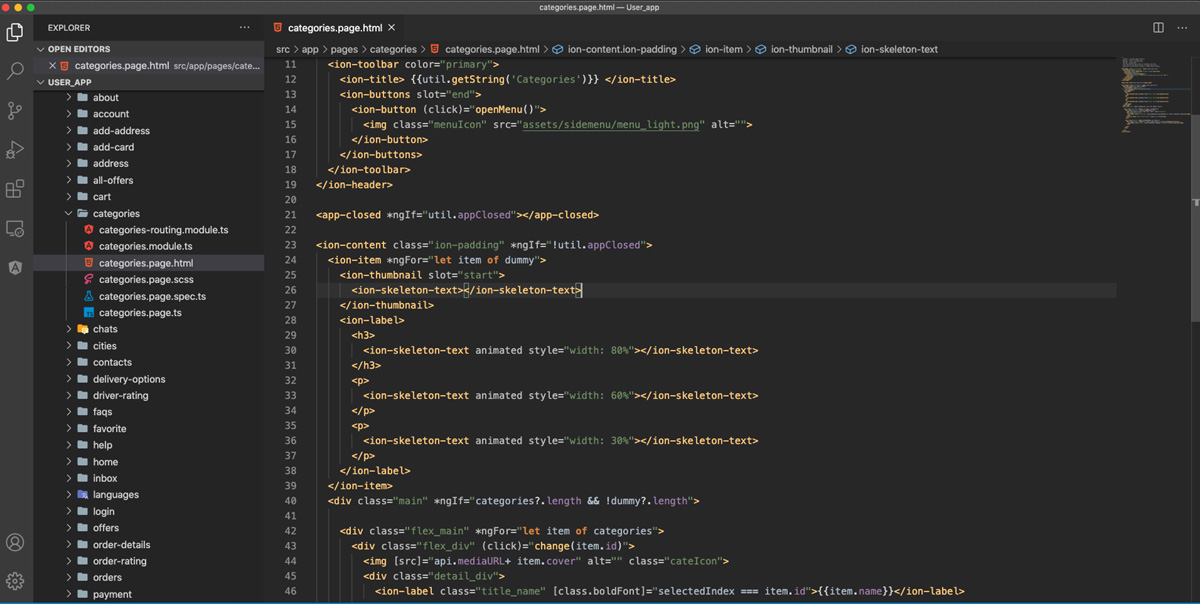Open the Remote Explorer view
This screenshot has height=604, width=1200.
click(15, 229)
